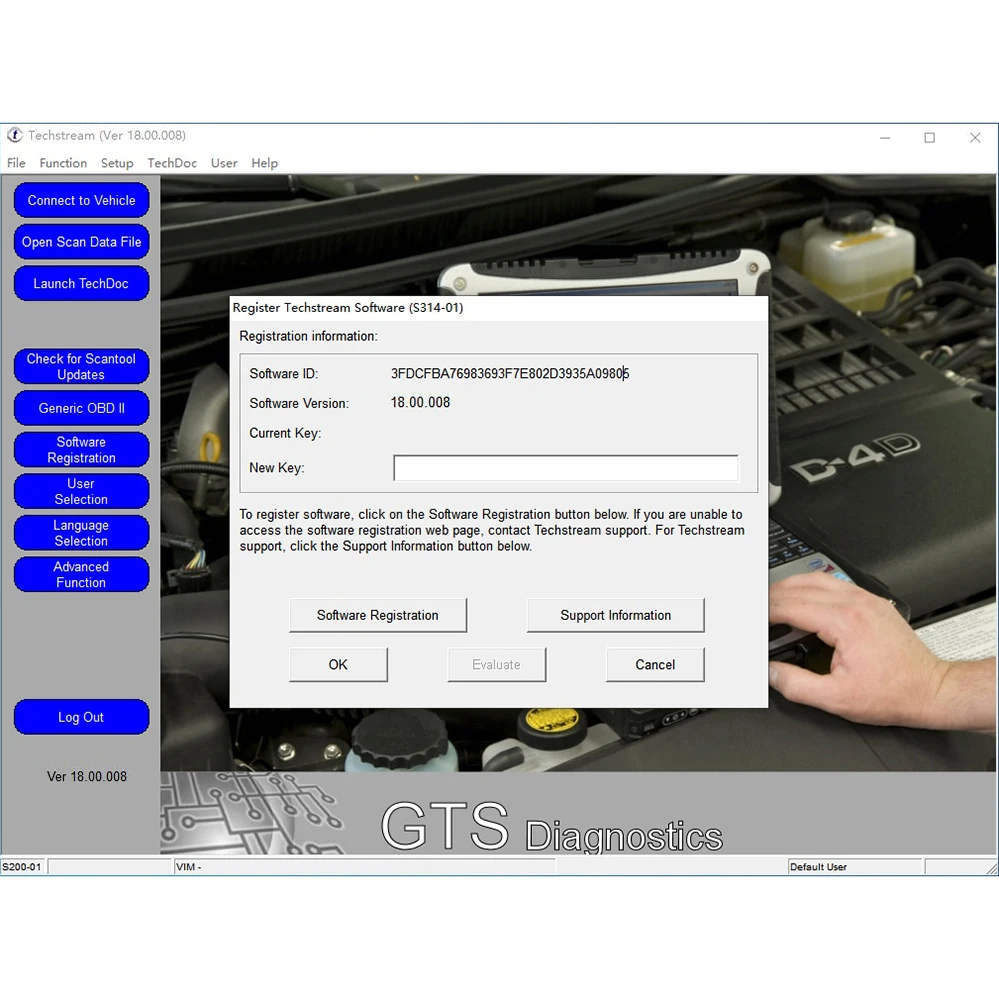This screenshot has width=999, height=999.
Task: Select Generic OBD II button
Action: point(82,408)
